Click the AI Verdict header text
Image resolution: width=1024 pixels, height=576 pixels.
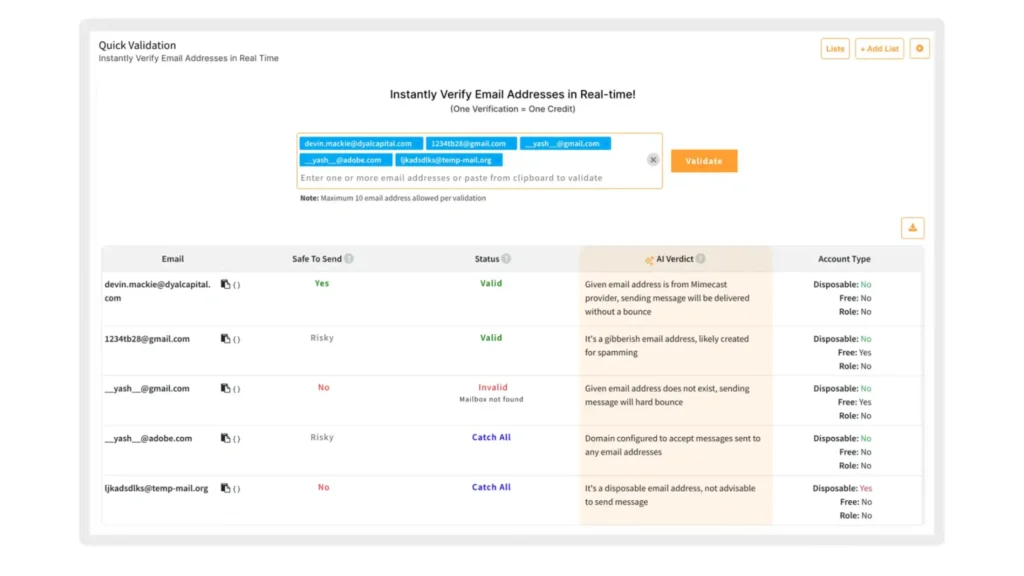point(675,259)
